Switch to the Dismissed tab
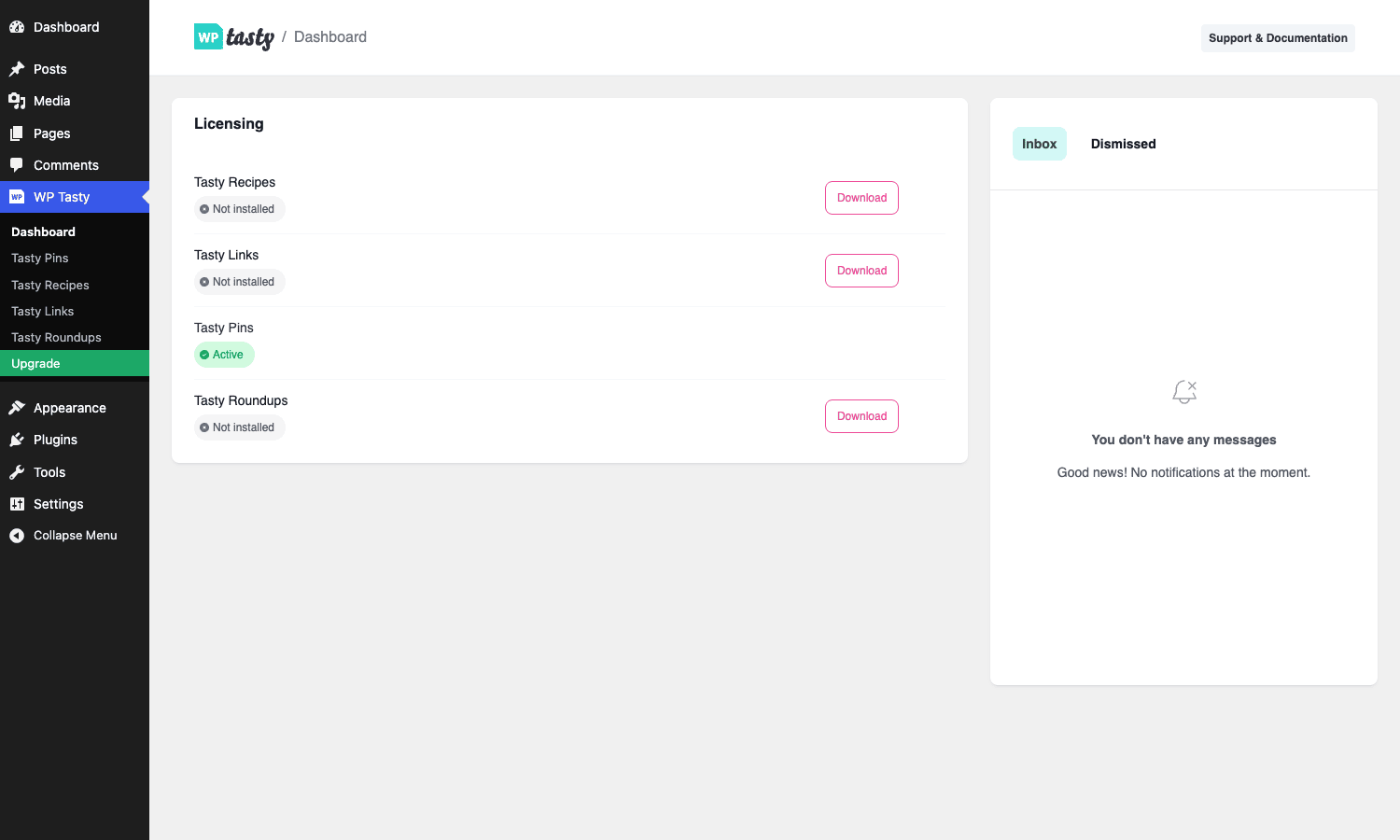This screenshot has height=840, width=1400. [1124, 144]
